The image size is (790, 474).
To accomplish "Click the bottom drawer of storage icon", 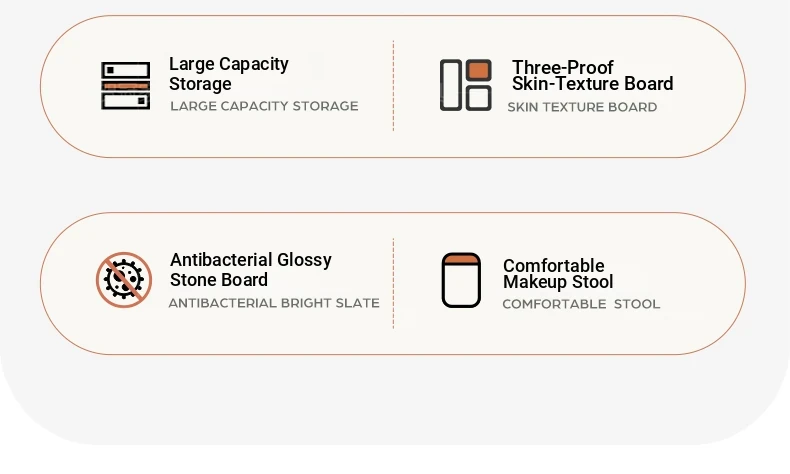I will (x=125, y=101).
